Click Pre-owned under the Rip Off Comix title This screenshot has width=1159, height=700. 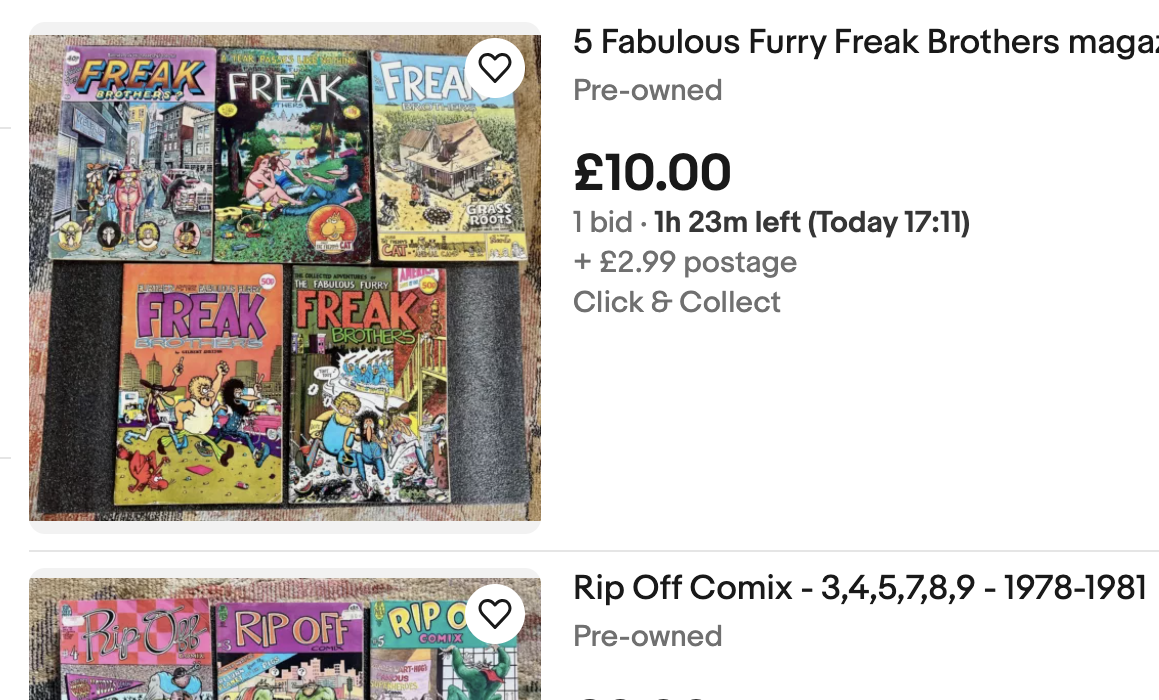click(647, 636)
